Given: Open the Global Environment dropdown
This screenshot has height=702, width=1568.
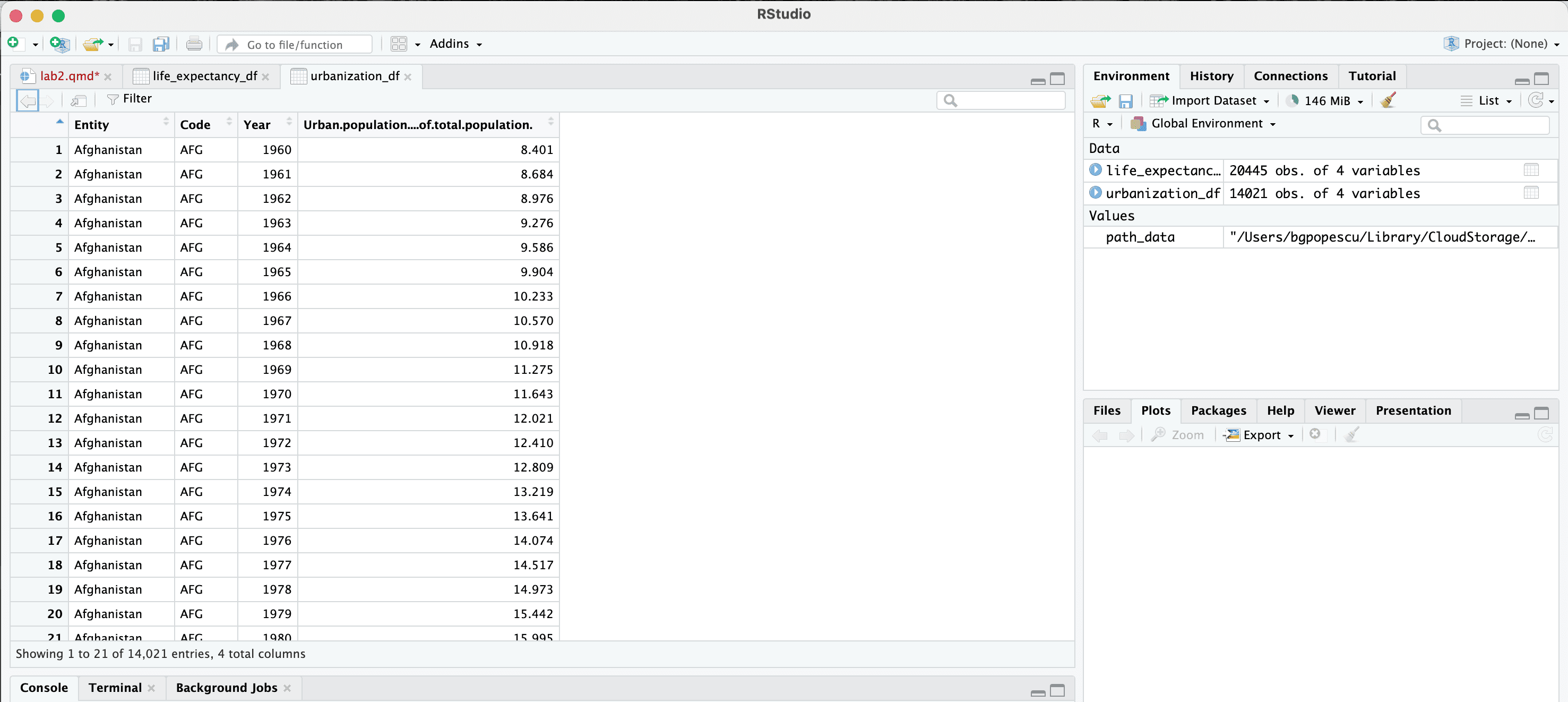Looking at the screenshot, I should pyautogui.click(x=1207, y=124).
